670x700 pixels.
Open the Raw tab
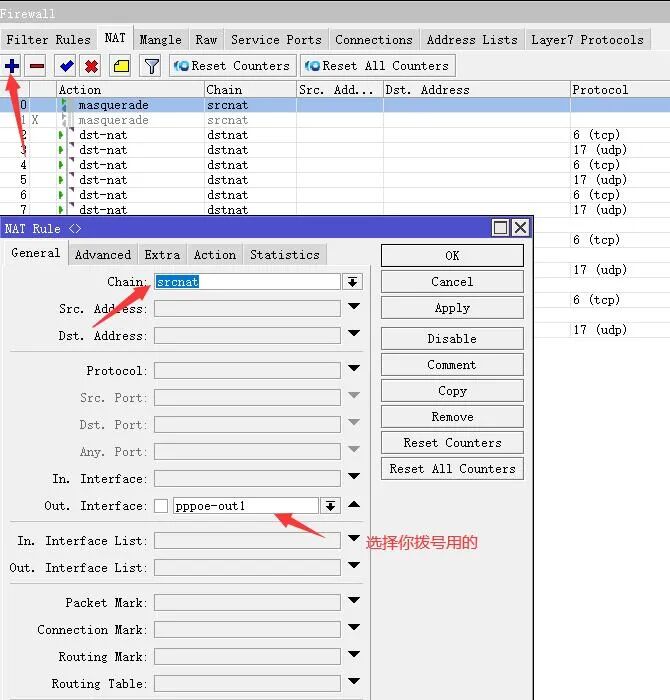[x=206, y=40]
